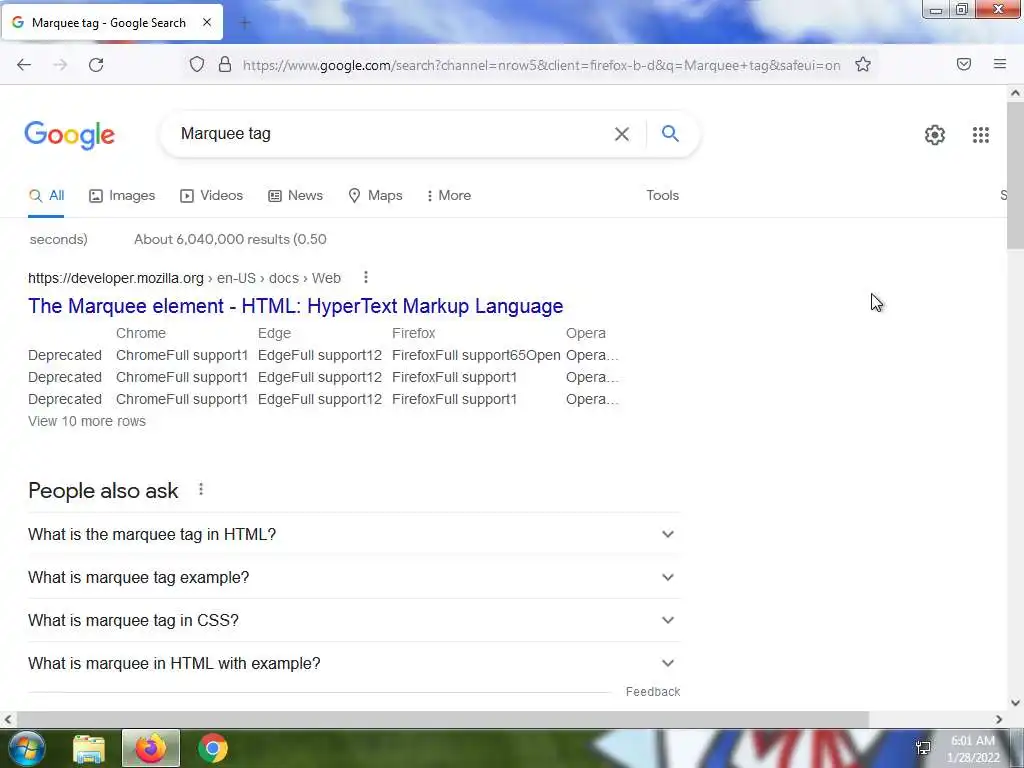Screen dimensions: 1024x768
Task: Launch Google Chrome from the taskbar
Action: (x=213, y=748)
